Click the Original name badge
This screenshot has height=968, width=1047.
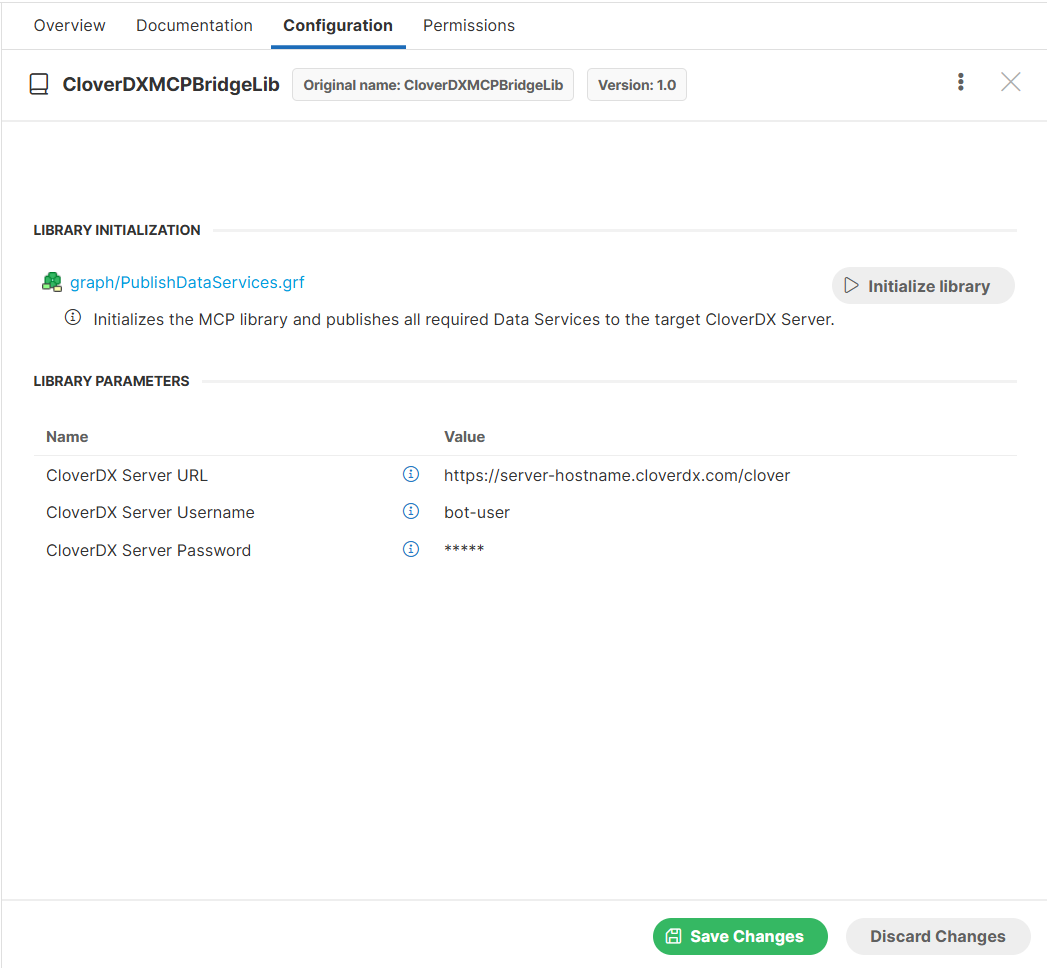click(x=433, y=85)
